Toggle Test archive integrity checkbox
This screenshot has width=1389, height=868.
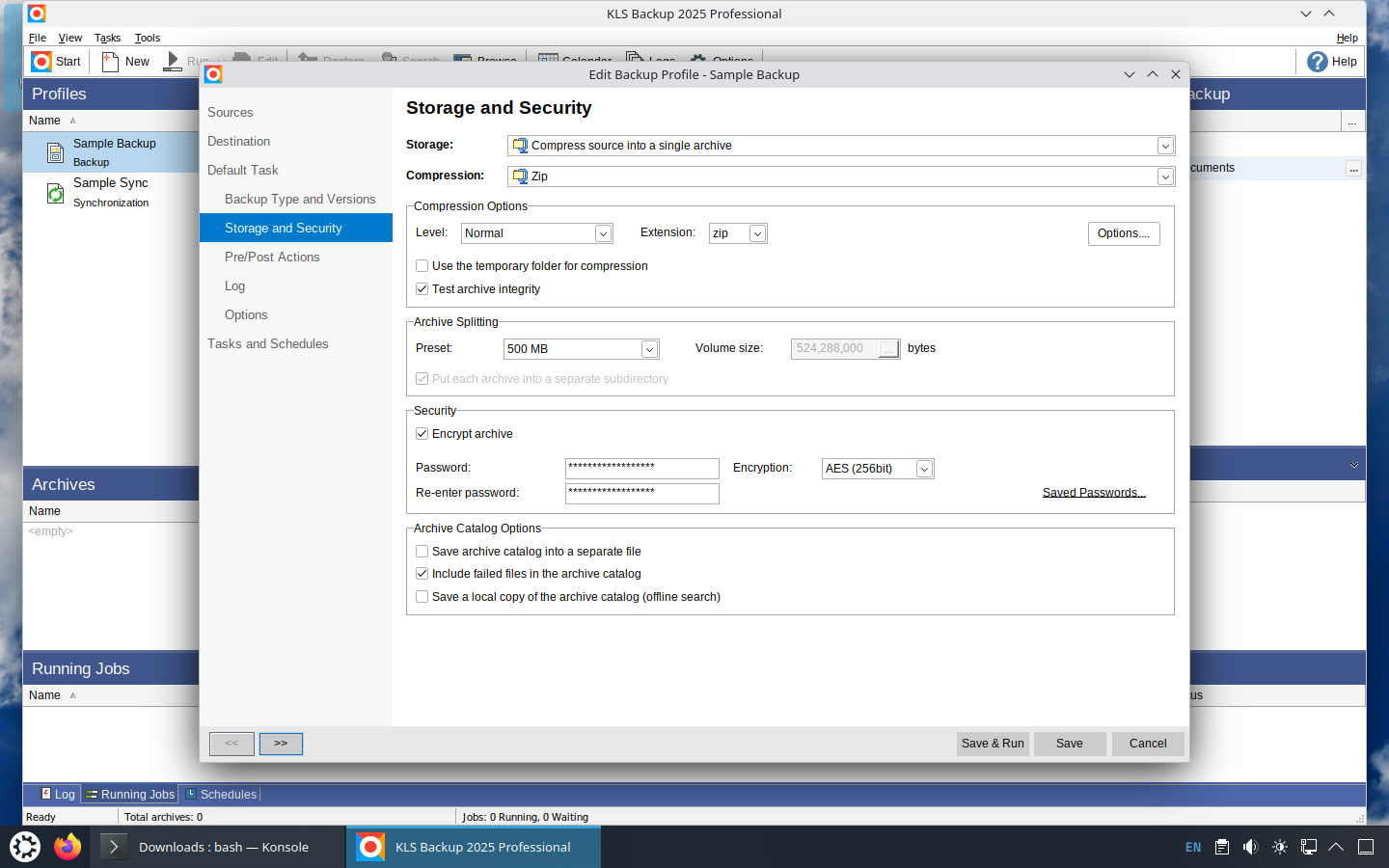[422, 289]
